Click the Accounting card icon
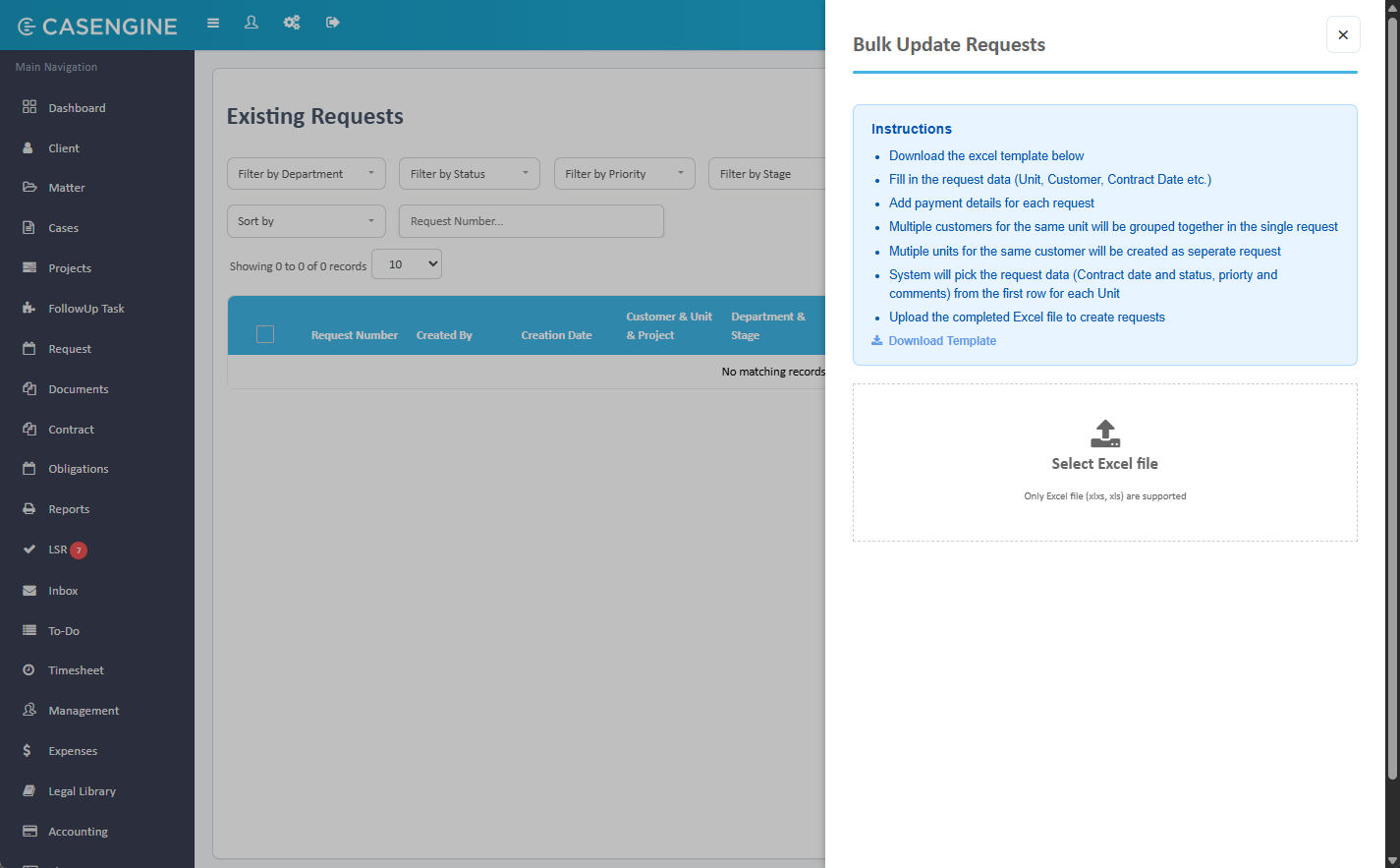This screenshot has width=1400, height=868. coord(29,831)
